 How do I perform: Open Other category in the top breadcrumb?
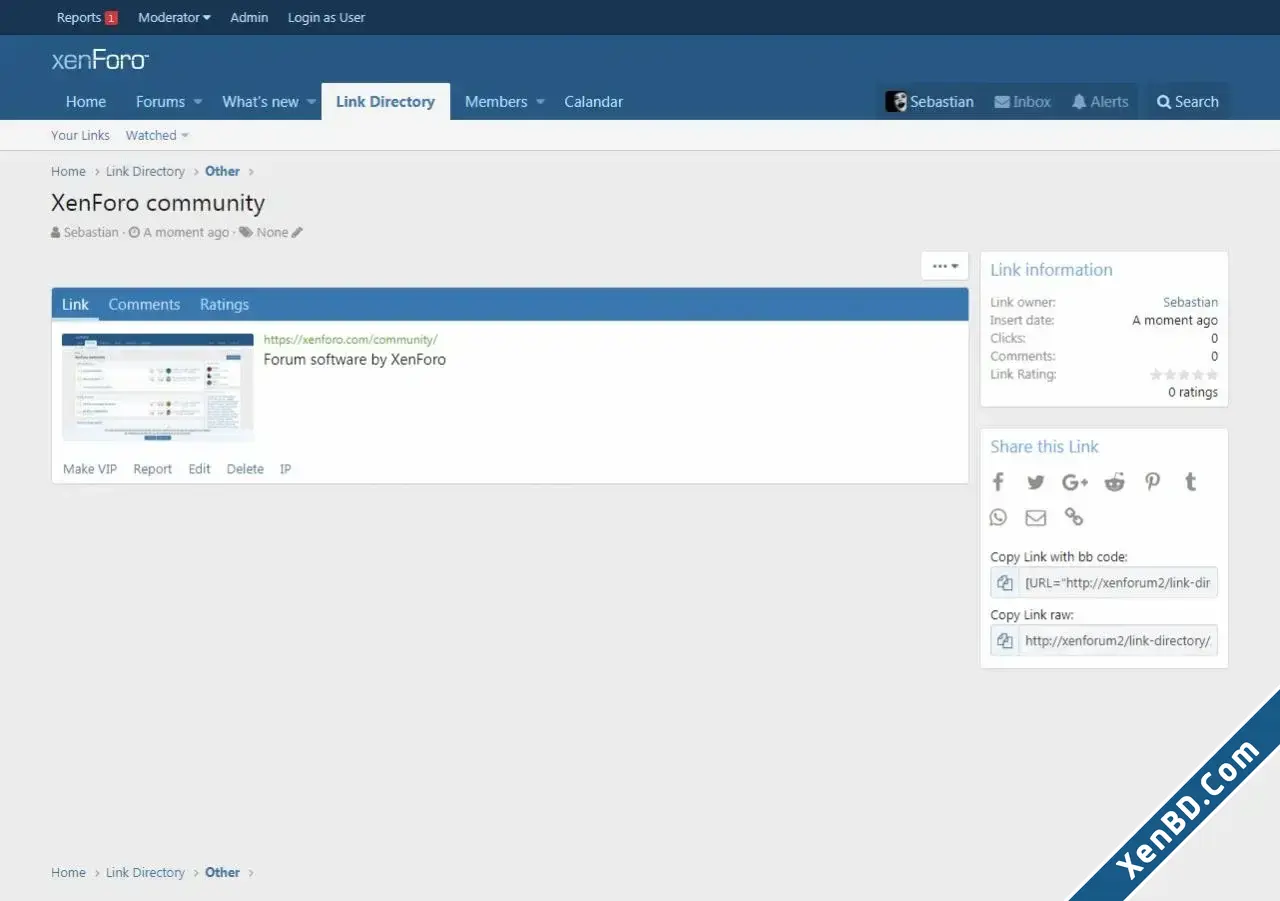[x=222, y=172]
